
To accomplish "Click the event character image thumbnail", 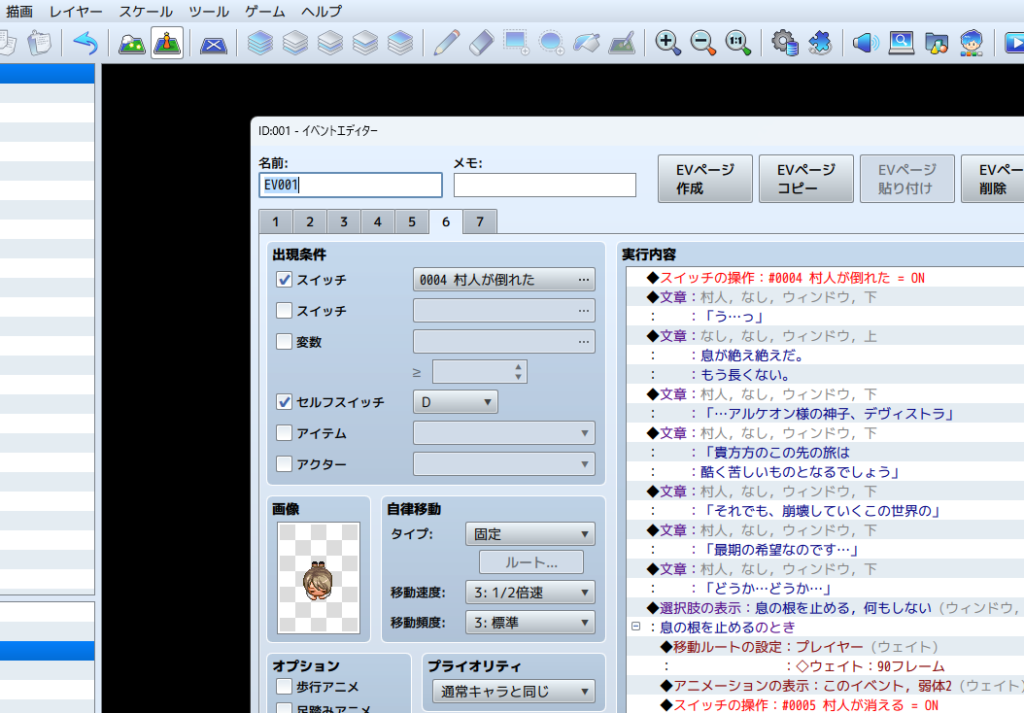I will point(319,576).
